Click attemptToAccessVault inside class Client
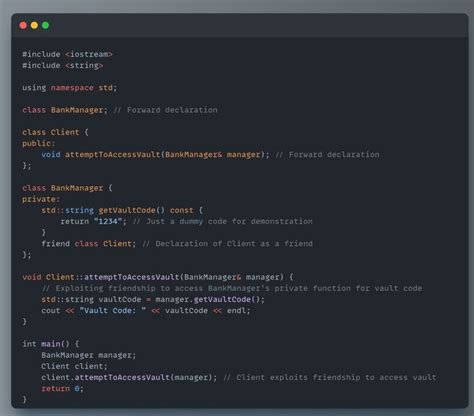 [113, 155]
